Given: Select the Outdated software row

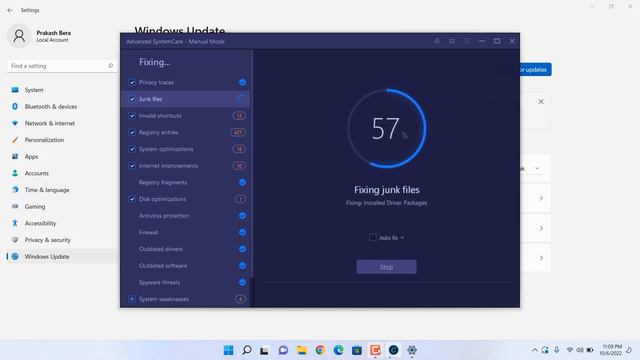Looking at the screenshot, I should pos(186,266).
